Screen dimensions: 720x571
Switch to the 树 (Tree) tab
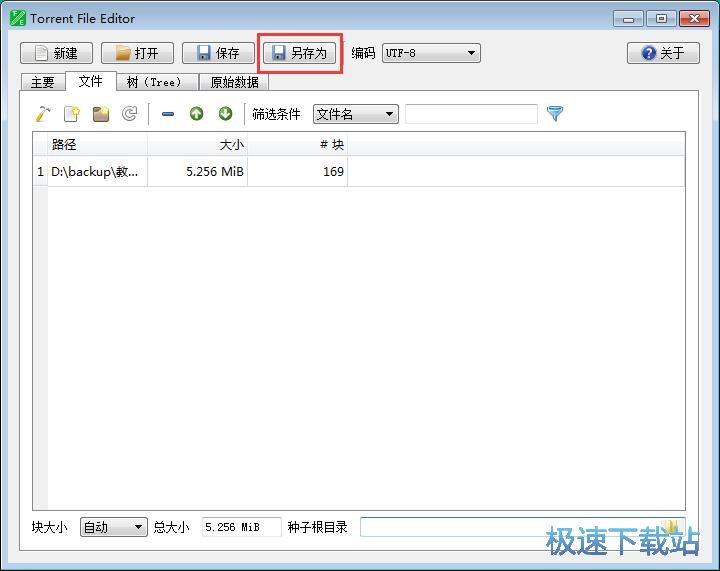coord(153,82)
